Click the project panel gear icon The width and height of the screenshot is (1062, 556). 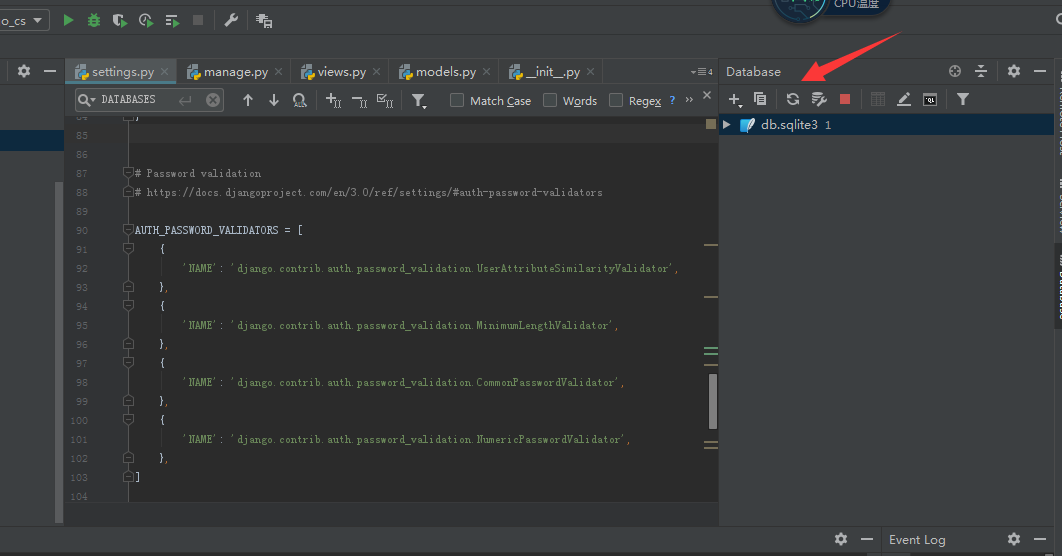[x=24, y=71]
